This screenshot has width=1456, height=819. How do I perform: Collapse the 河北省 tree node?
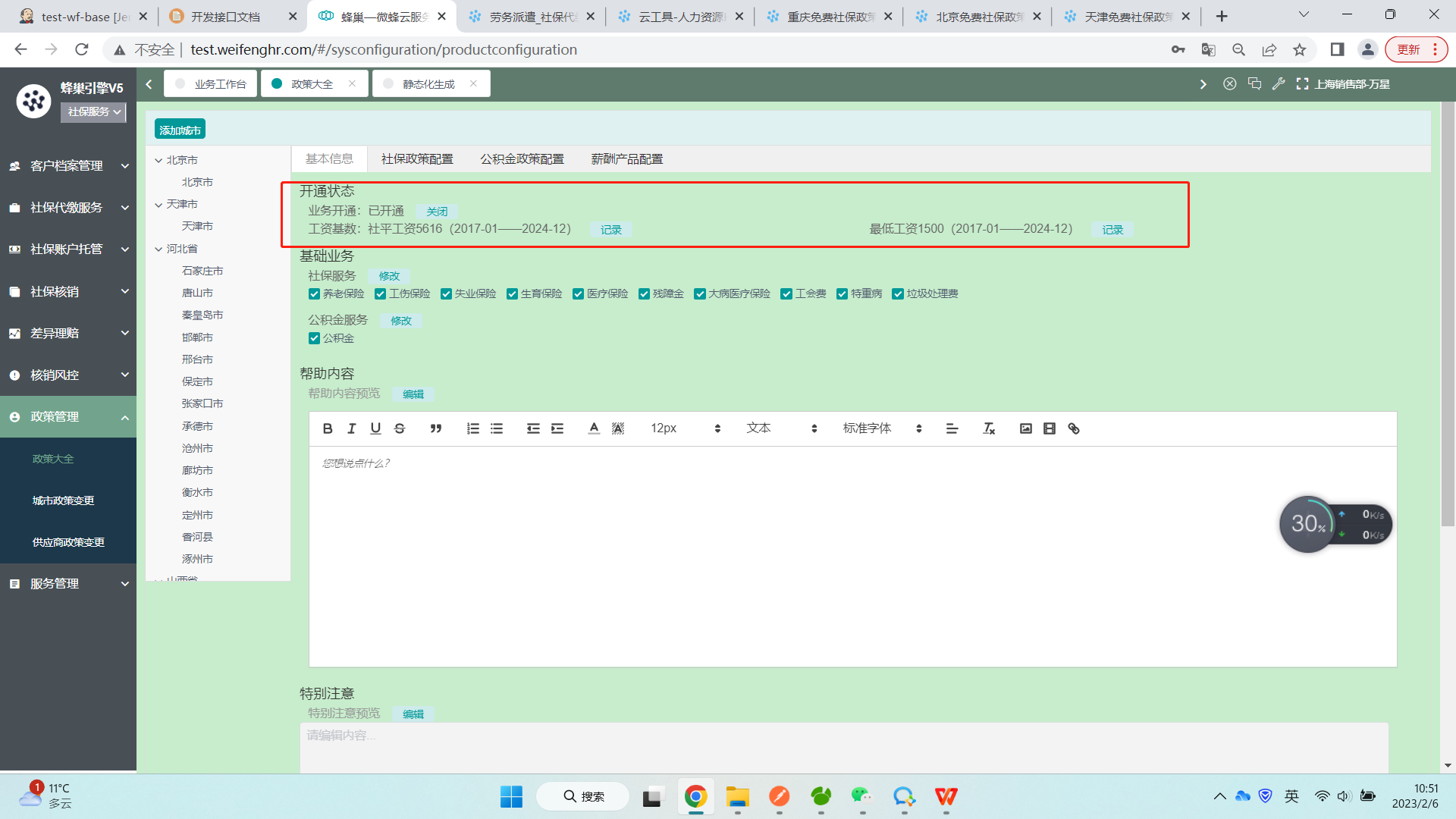click(x=158, y=249)
